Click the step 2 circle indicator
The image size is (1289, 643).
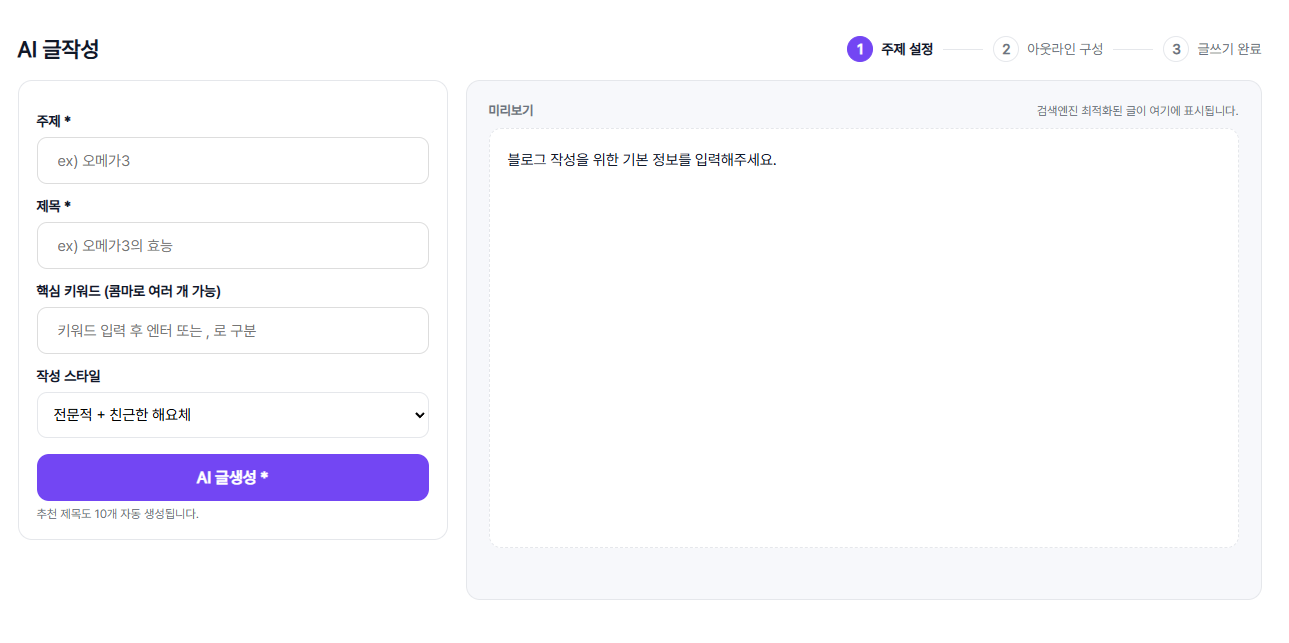pos(1005,49)
